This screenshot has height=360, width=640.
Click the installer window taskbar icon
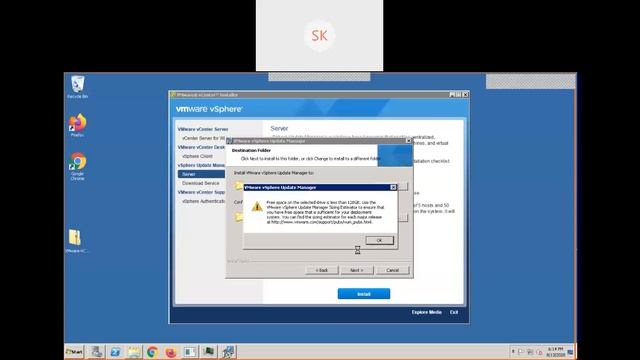190,351
